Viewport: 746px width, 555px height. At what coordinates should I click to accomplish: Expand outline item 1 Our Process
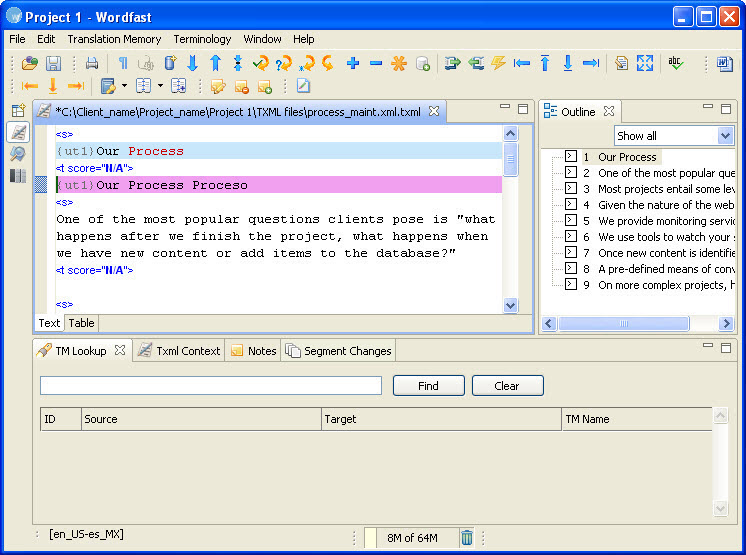pos(571,156)
